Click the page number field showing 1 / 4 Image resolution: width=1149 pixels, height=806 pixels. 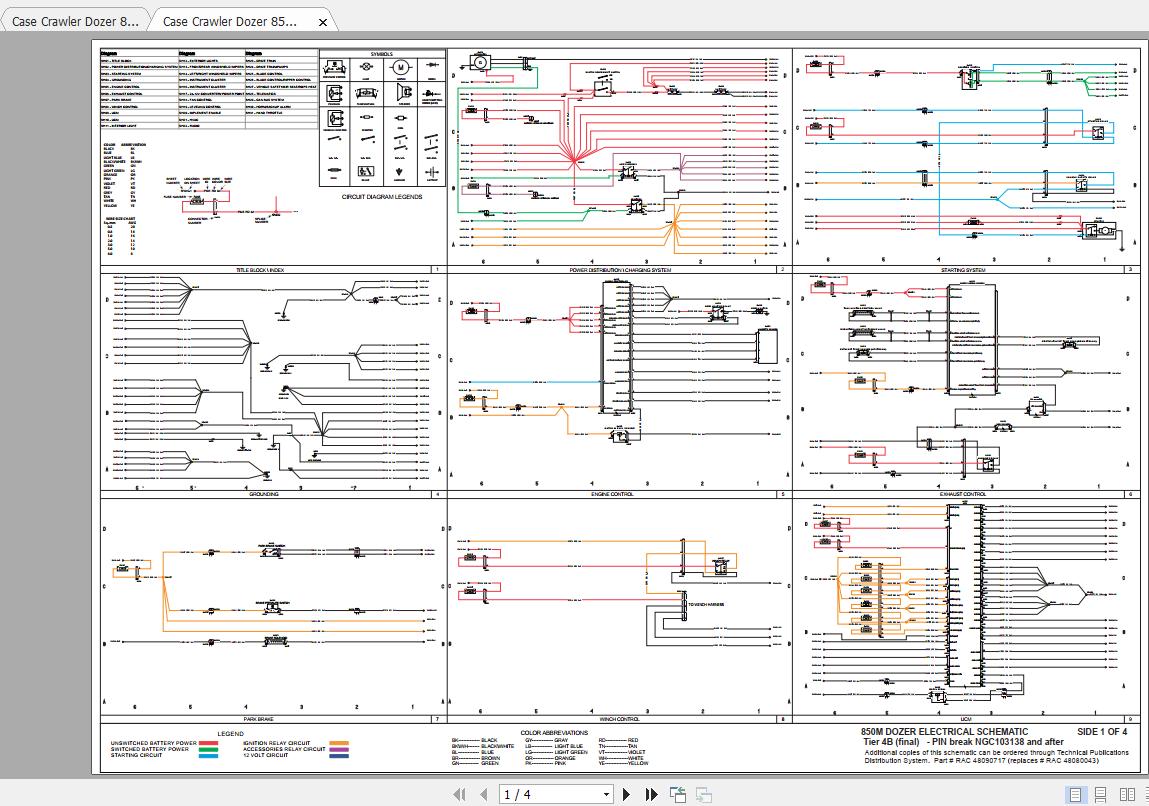tap(547, 795)
